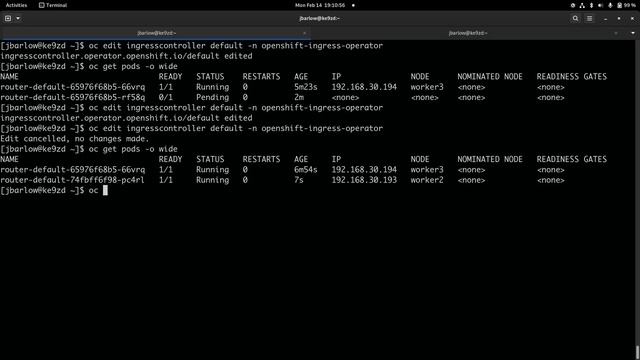The height and width of the screenshot is (360, 640).
Task: Click the volume speaker icon
Action: [x=600, y=5]
